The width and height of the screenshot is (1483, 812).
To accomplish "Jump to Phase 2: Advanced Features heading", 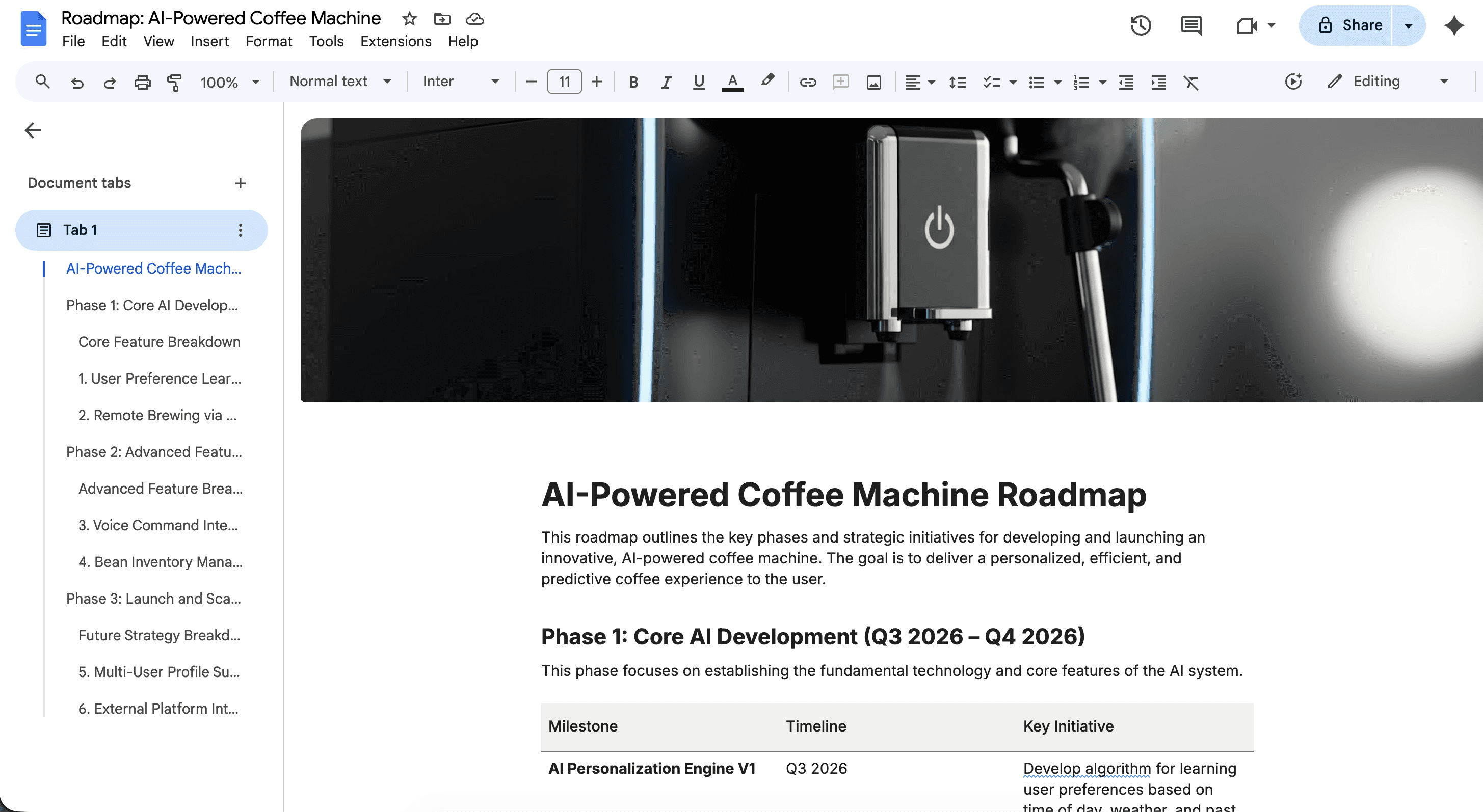I will (x=154, y=452).
